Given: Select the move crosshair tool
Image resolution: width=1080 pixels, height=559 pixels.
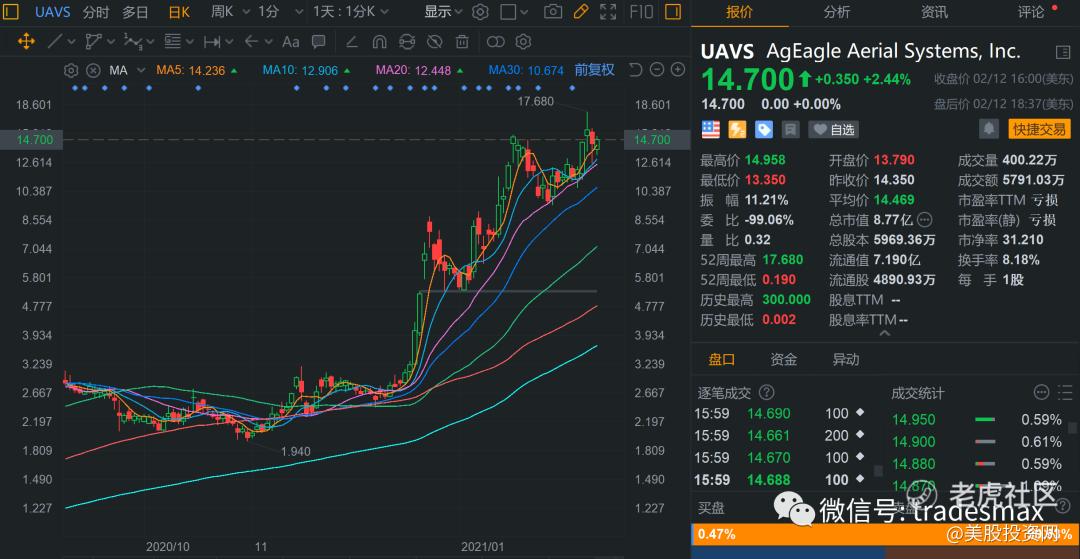Looking at the screenshot, I should (x=26, y=42).
